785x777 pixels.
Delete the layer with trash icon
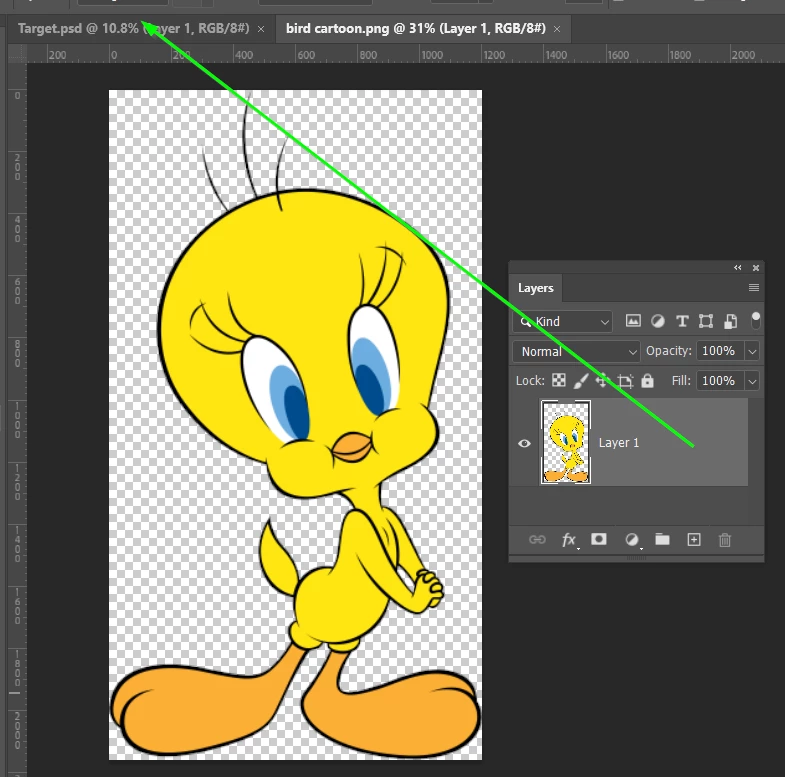click(x=724, y=540)
